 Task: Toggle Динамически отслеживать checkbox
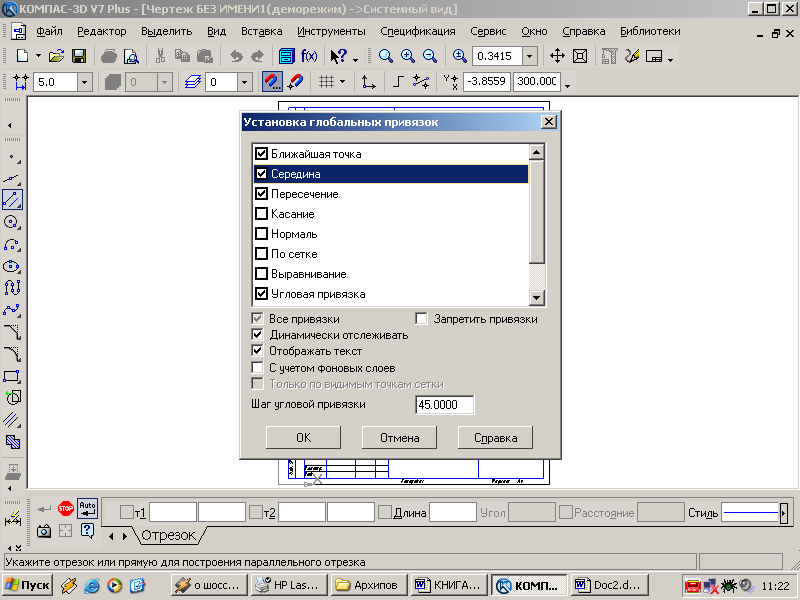[x=258, y=335]
